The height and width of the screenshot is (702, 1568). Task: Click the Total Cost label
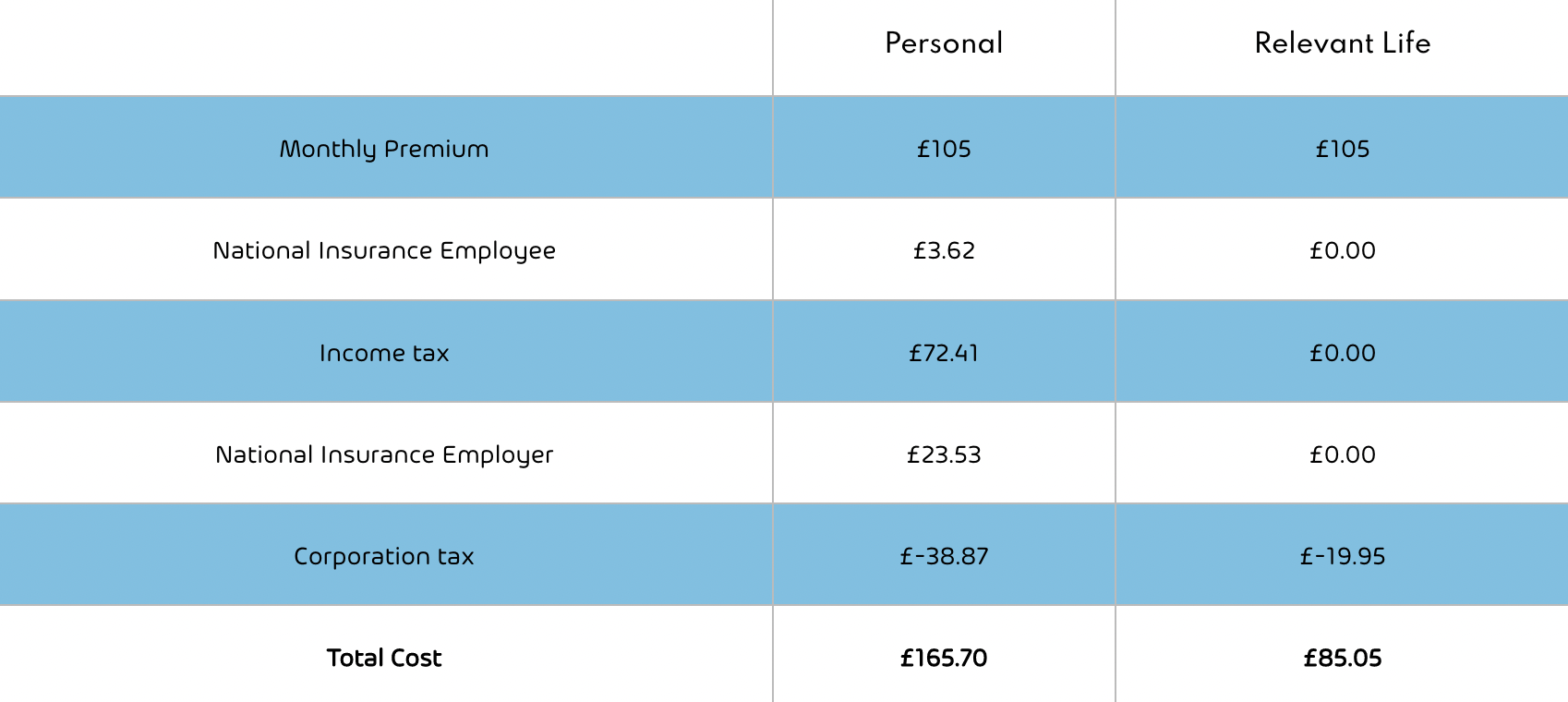click(384, 658)
